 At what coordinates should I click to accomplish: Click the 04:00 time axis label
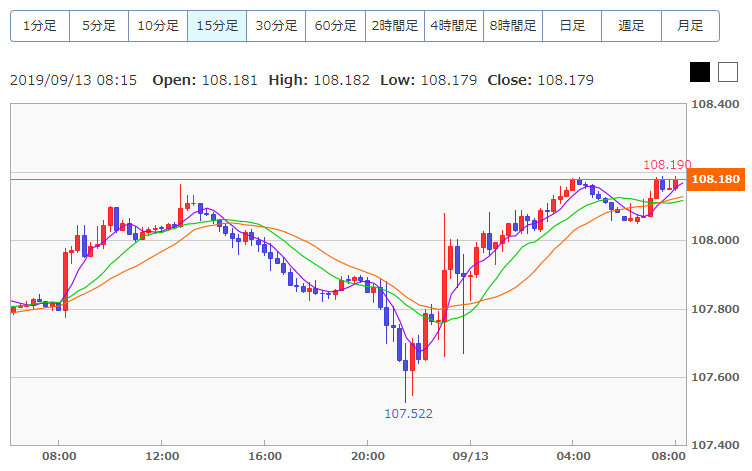point(573,456)
